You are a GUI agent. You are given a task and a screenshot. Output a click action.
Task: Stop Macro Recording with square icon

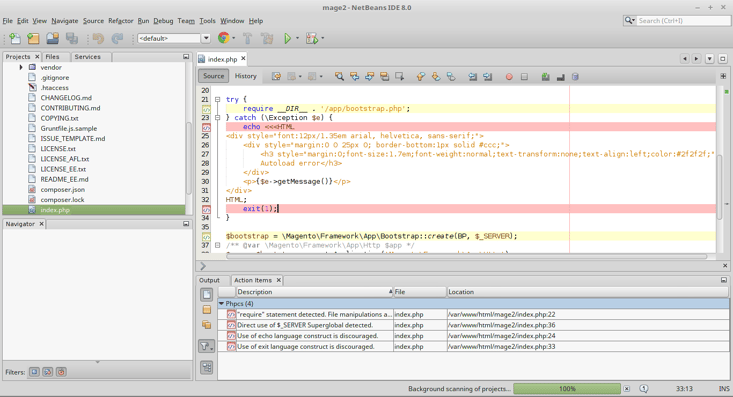pyautogui.click(x=524, y=77)
